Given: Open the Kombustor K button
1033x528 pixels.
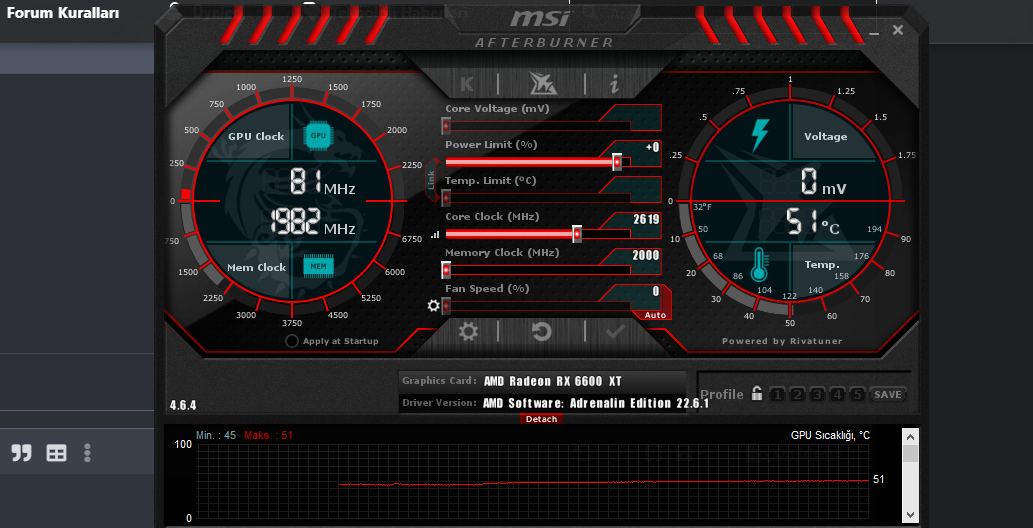Looking at the screenshot, I should 467,84.
